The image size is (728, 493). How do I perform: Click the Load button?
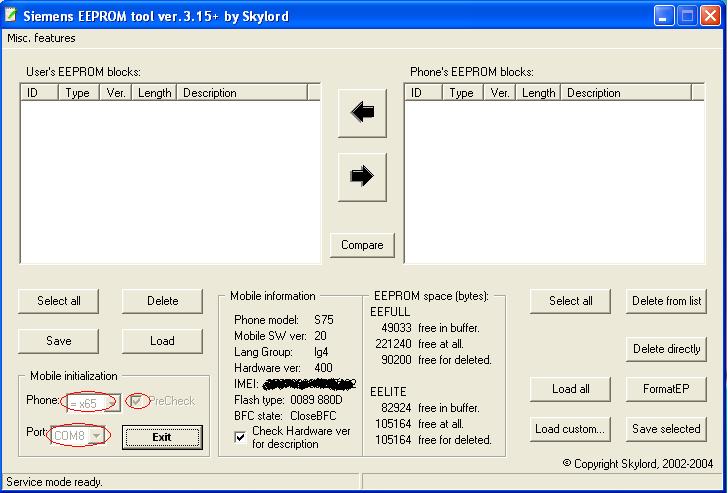(x=162, y=341)
